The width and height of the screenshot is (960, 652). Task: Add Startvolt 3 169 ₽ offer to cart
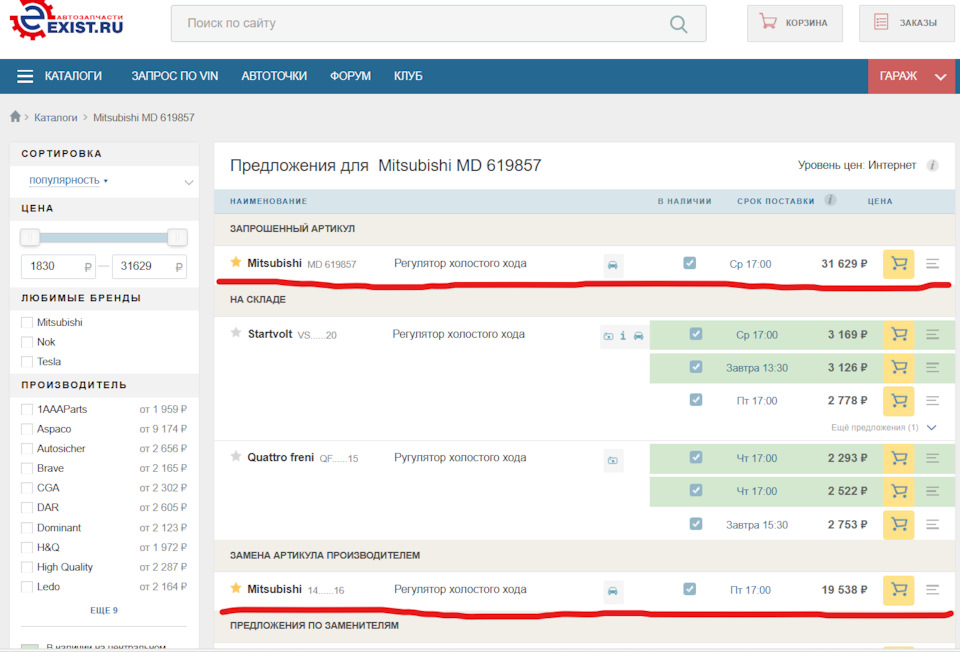(898, 334)
